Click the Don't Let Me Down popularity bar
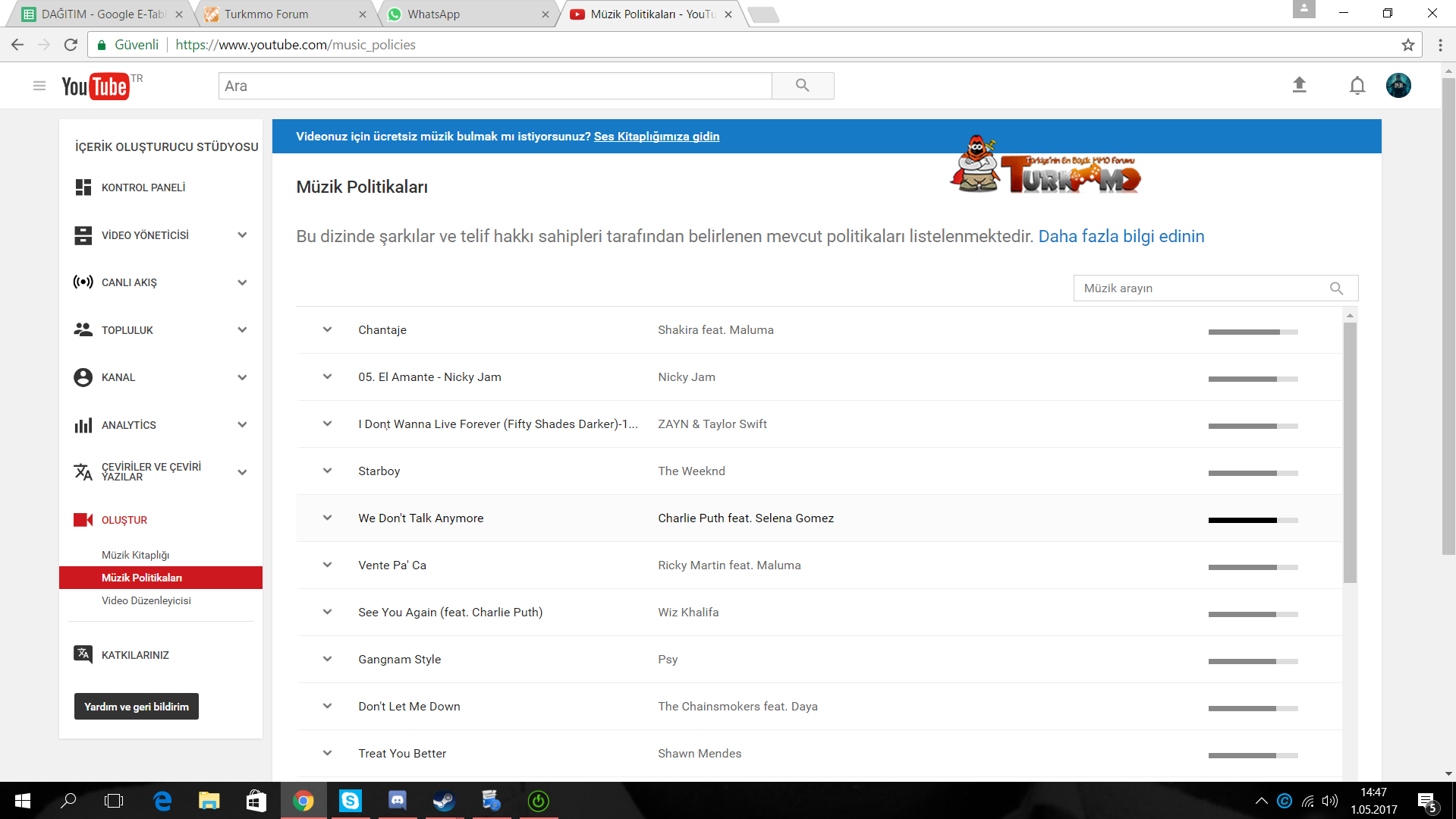 tap(1253, 708)
